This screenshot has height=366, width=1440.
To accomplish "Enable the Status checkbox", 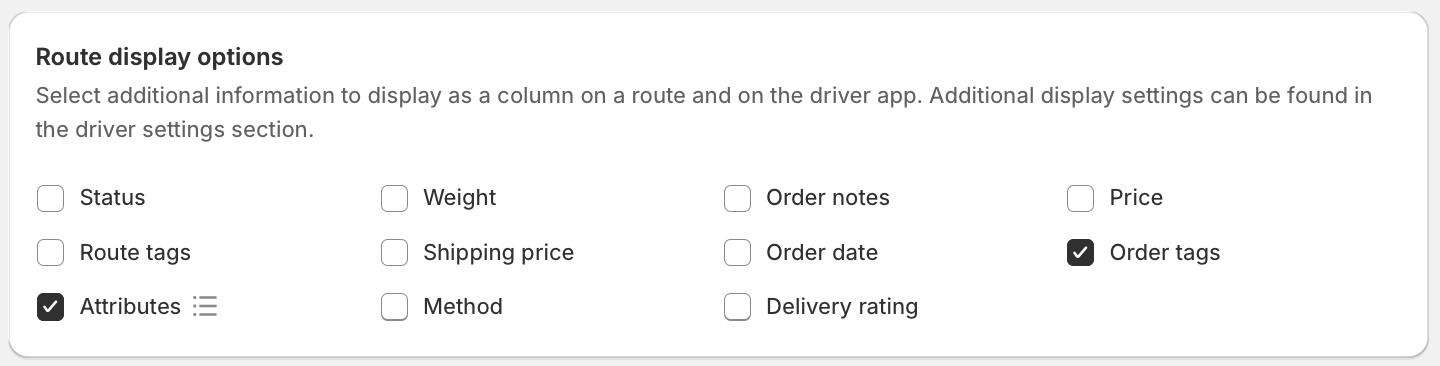I will (x=51, y=198).
